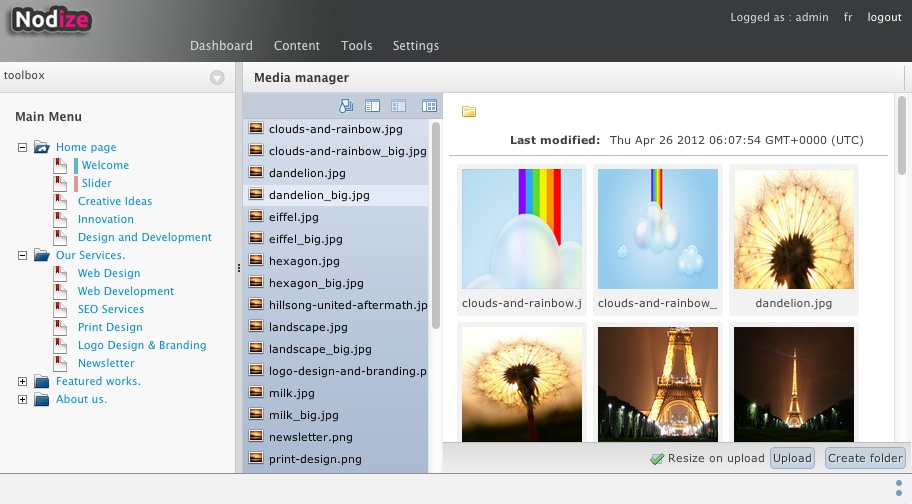Select clouds-and-rainbow_big.jpg in file list

pos(336,151)
